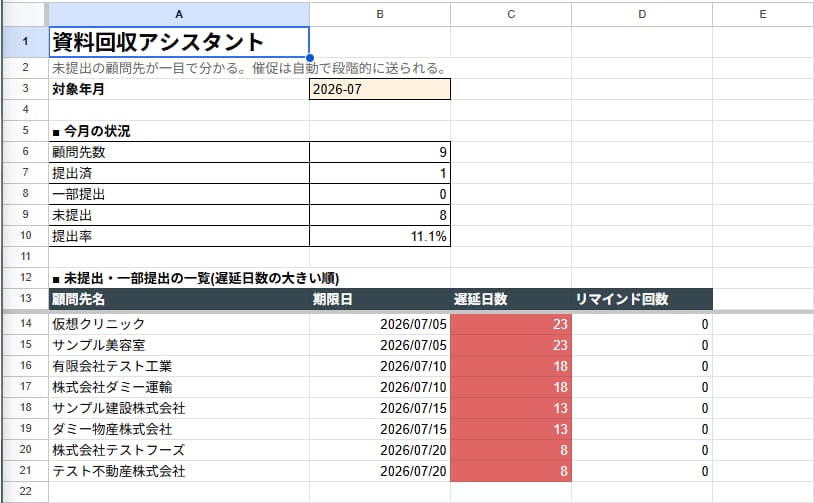
Task: Click the テスト不動産株式会社 cell
Action: point(179,471)
